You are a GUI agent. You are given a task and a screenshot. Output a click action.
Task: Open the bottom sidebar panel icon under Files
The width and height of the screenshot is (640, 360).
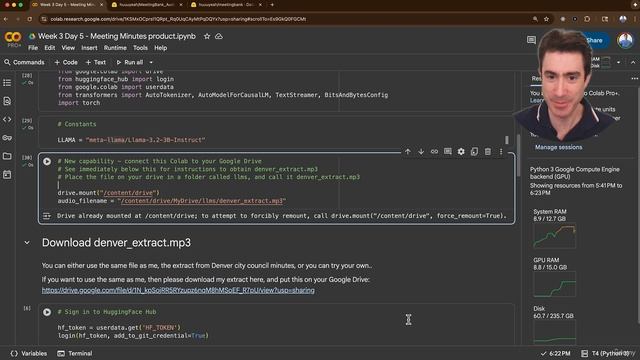7,175
